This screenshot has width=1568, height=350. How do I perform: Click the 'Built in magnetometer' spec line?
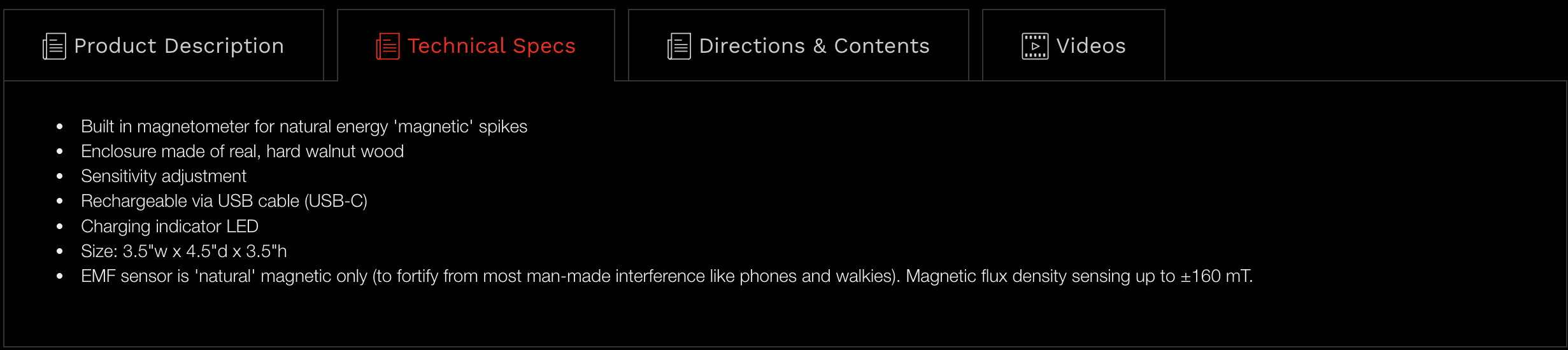pyautogui.click(x=304, y=127)
